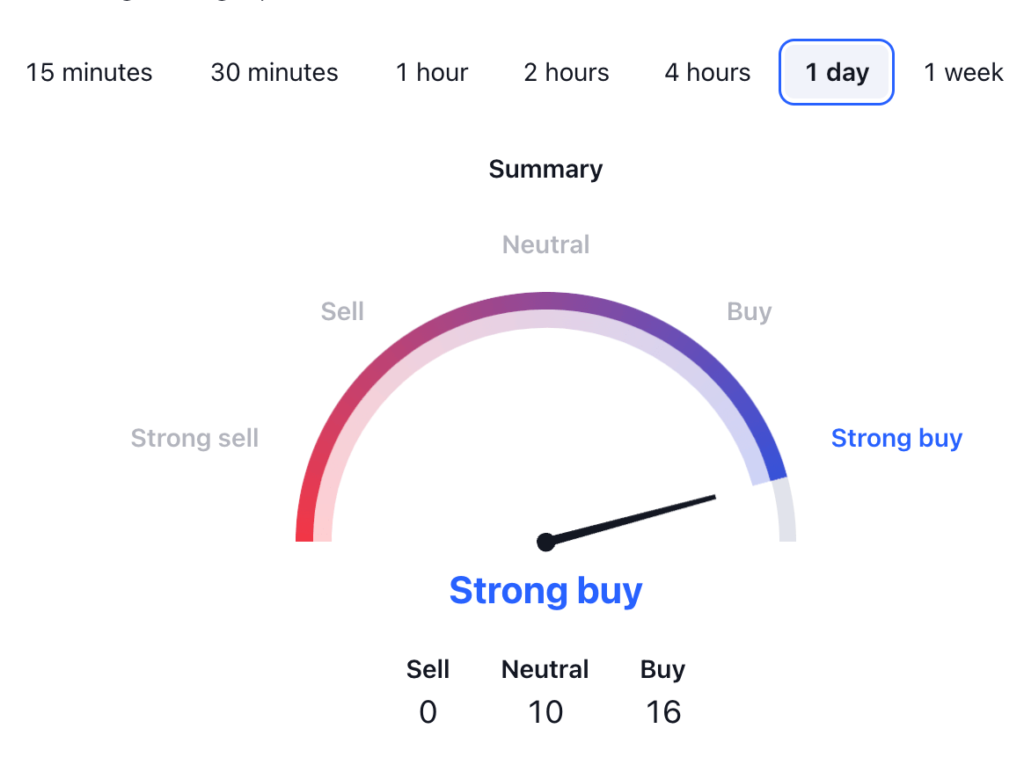This screenshot has height=765, width=1024.
Task: Click the Sell label on the gauge
Action: click(x=342, y=312)
